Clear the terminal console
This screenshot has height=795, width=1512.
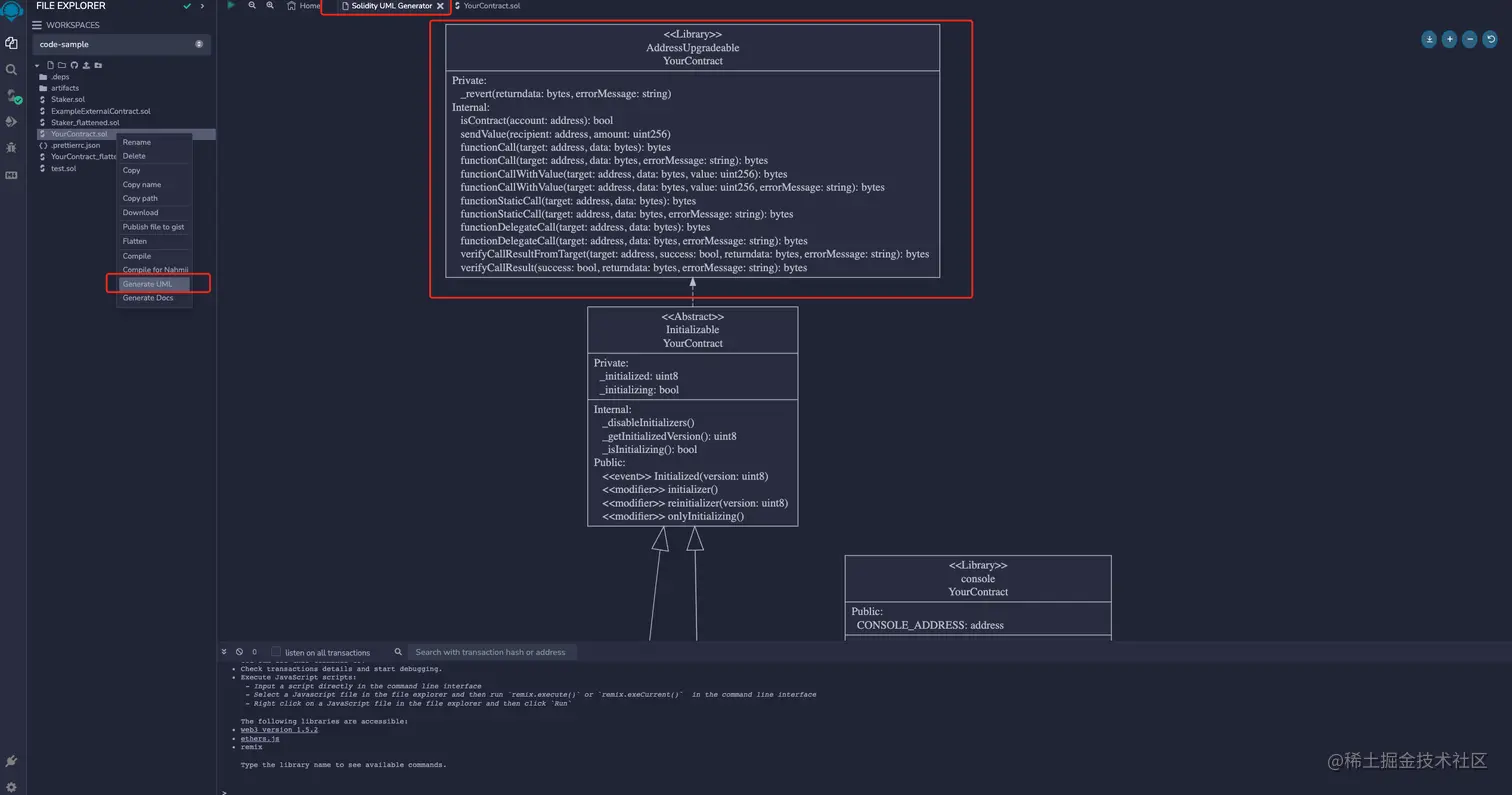point(239,652)
